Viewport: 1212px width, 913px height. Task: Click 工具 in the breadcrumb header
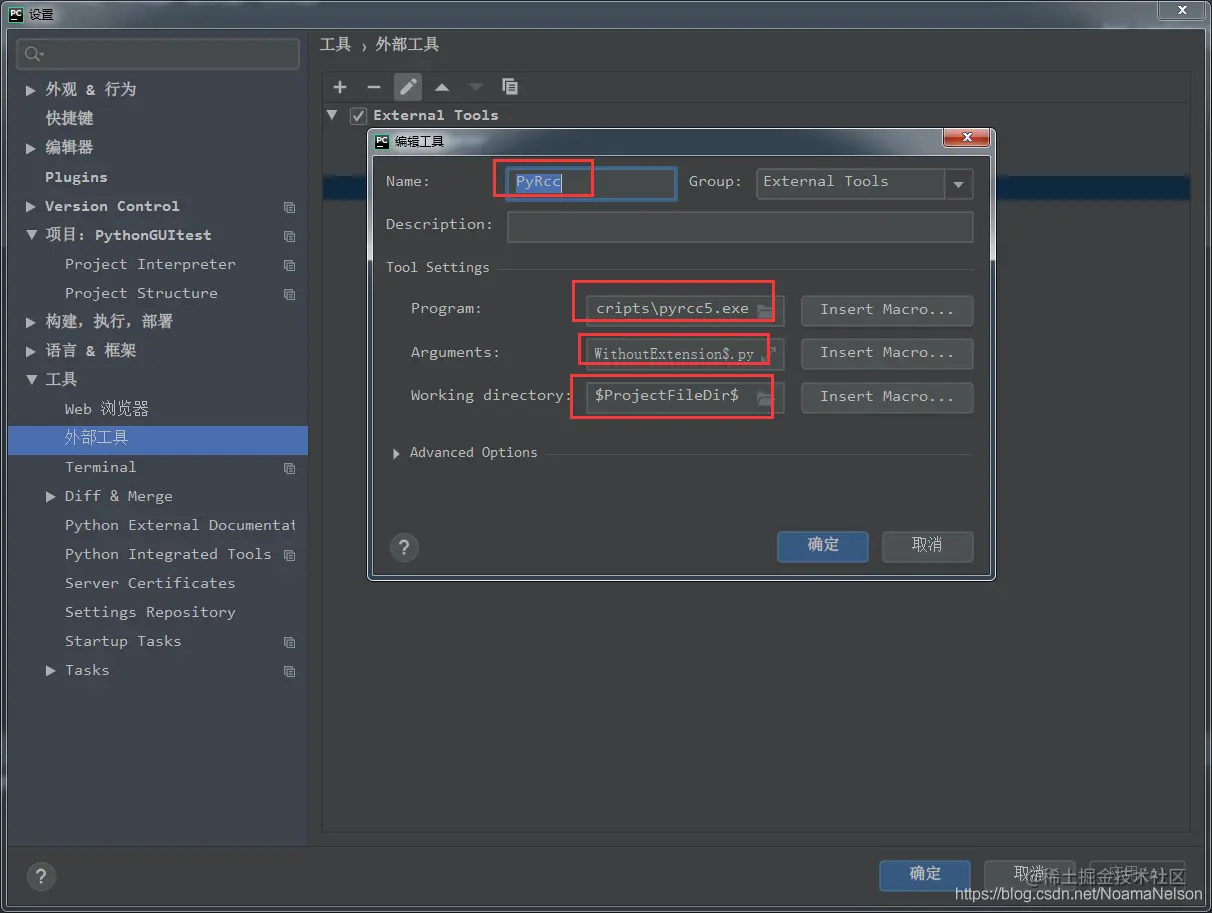pos(335,45)
